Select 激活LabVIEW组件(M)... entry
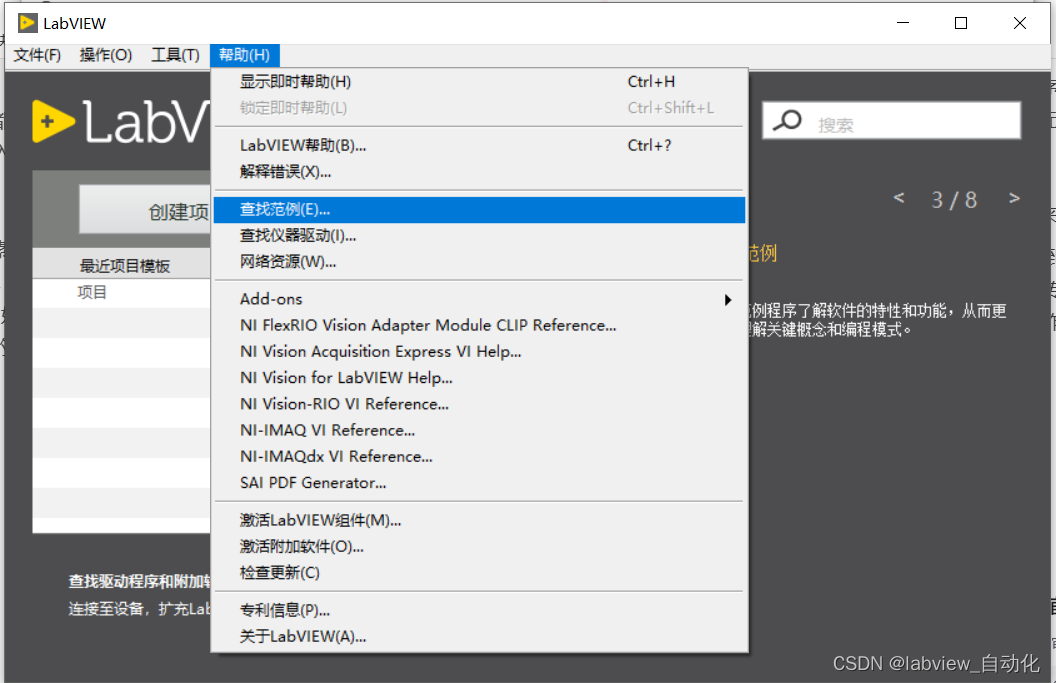The image size is (1056, 683). (480, 520)
